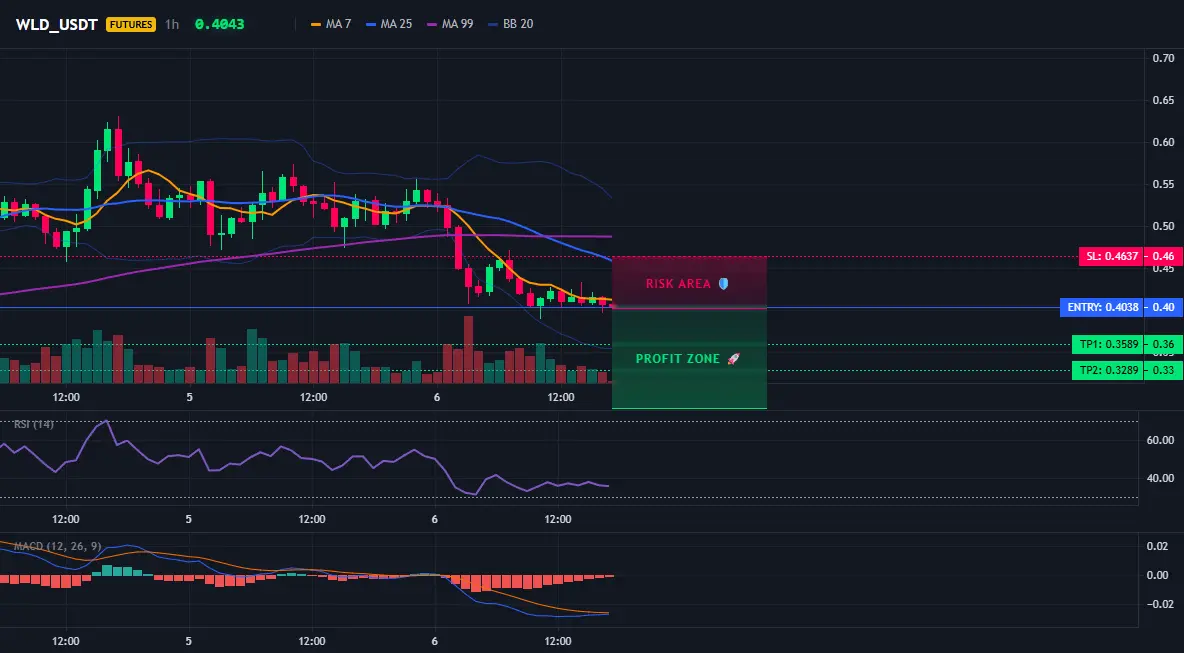Click the FUTURES badge
1184x653 pixels.
pyautogui.click(x=131, y=24)
